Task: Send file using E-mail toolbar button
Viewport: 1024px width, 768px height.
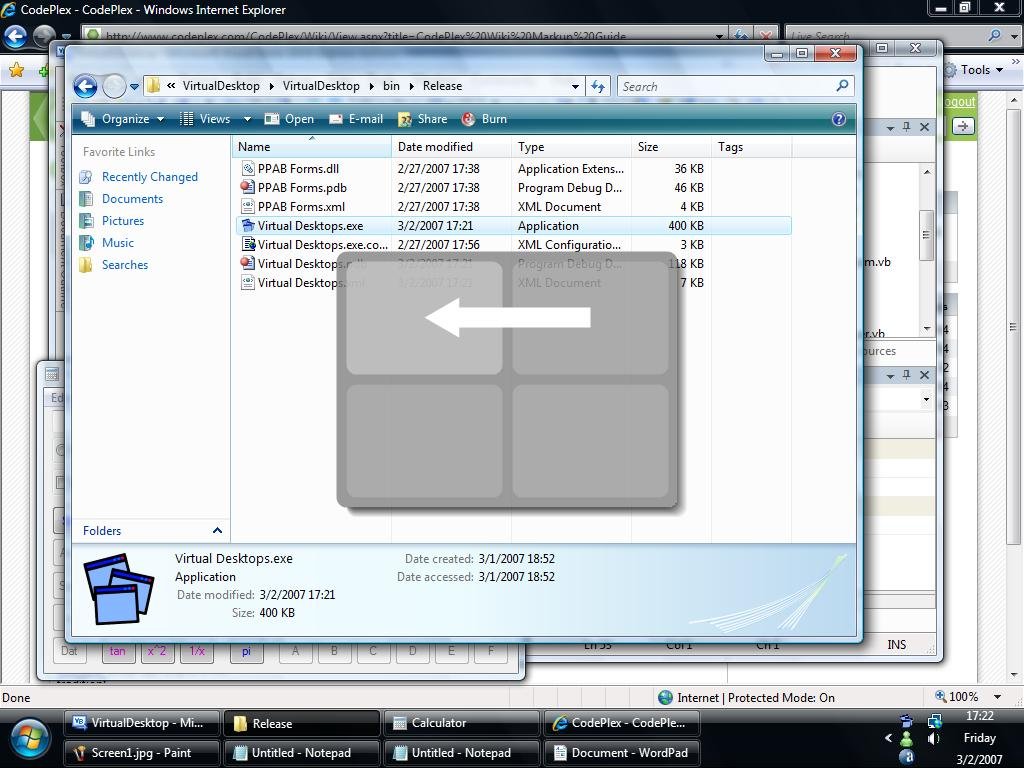Action: 356,119
